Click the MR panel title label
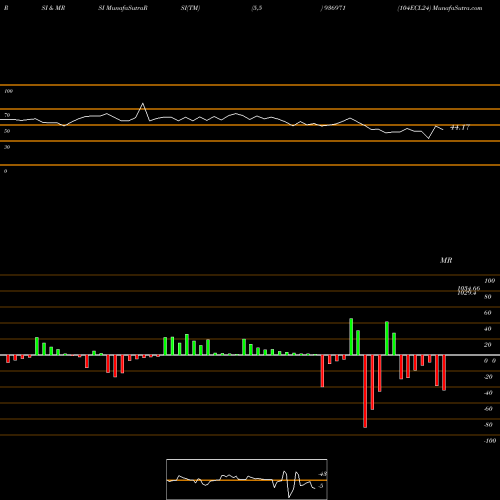Image resolution: width=500 pixels, height=500 pixels. coord(446,260)
